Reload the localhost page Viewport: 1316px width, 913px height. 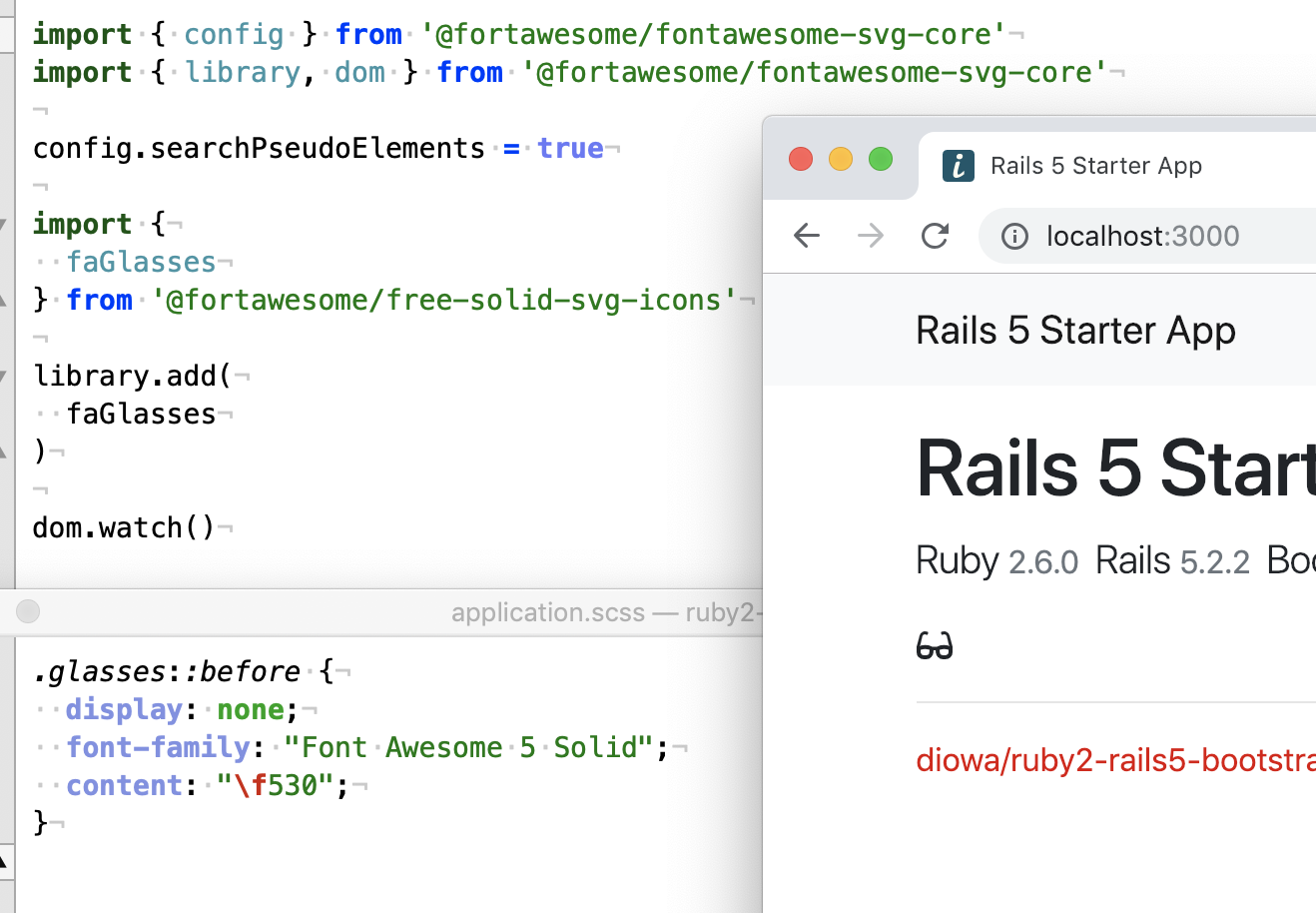(935, 236)
